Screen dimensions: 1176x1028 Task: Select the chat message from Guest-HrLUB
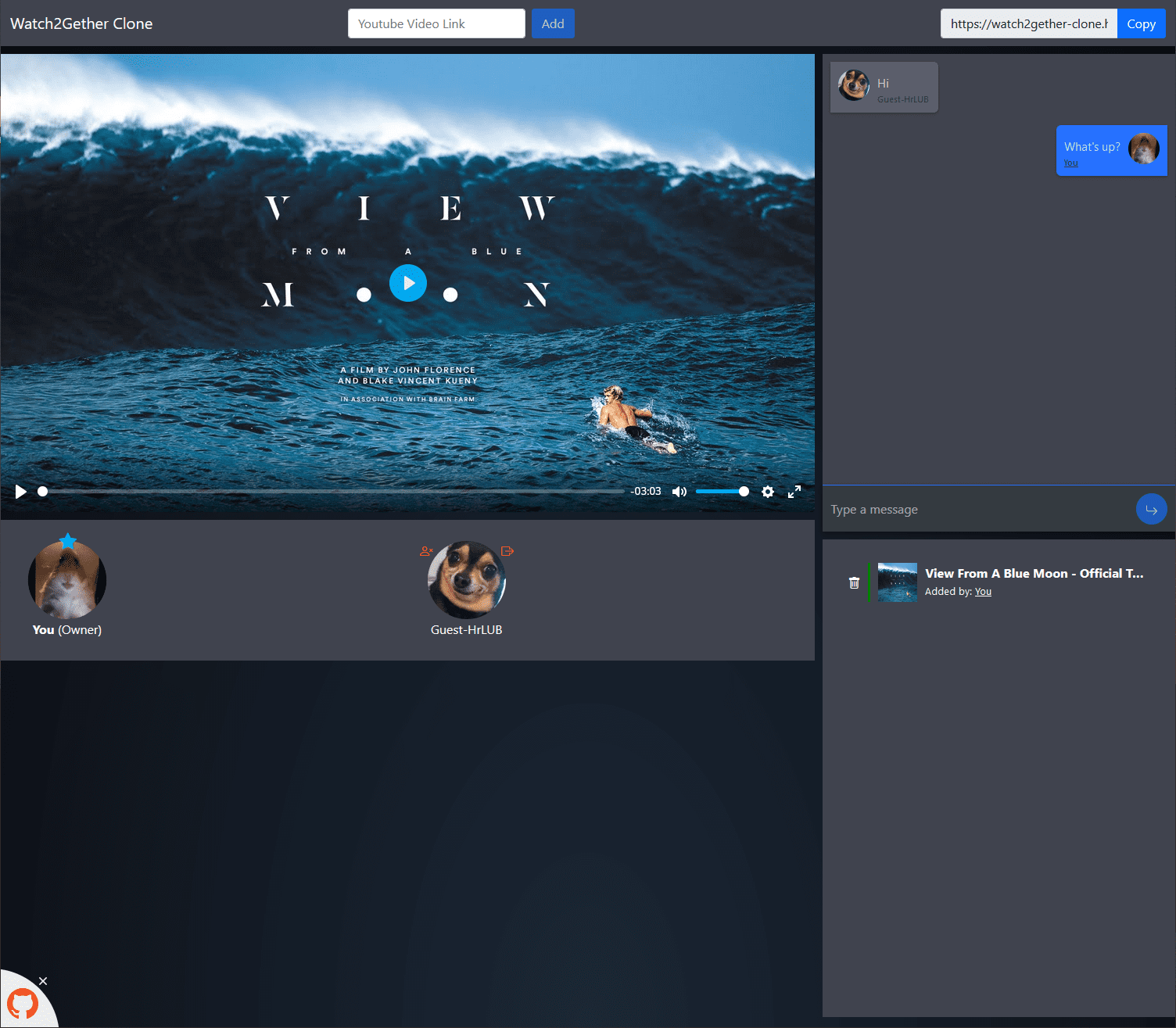(x=884, y=87)
